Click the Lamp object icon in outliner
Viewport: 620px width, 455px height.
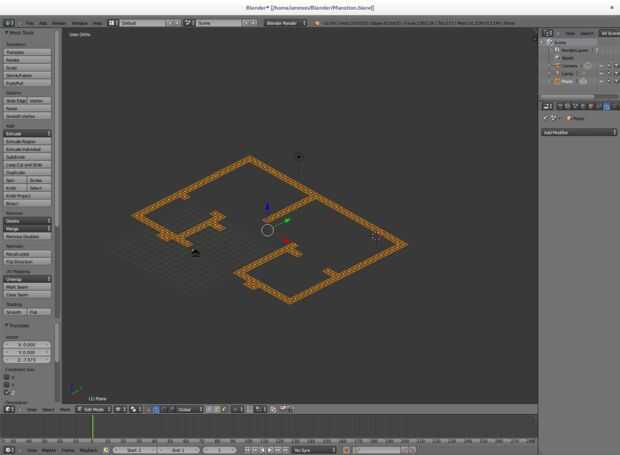pos(557,74)
